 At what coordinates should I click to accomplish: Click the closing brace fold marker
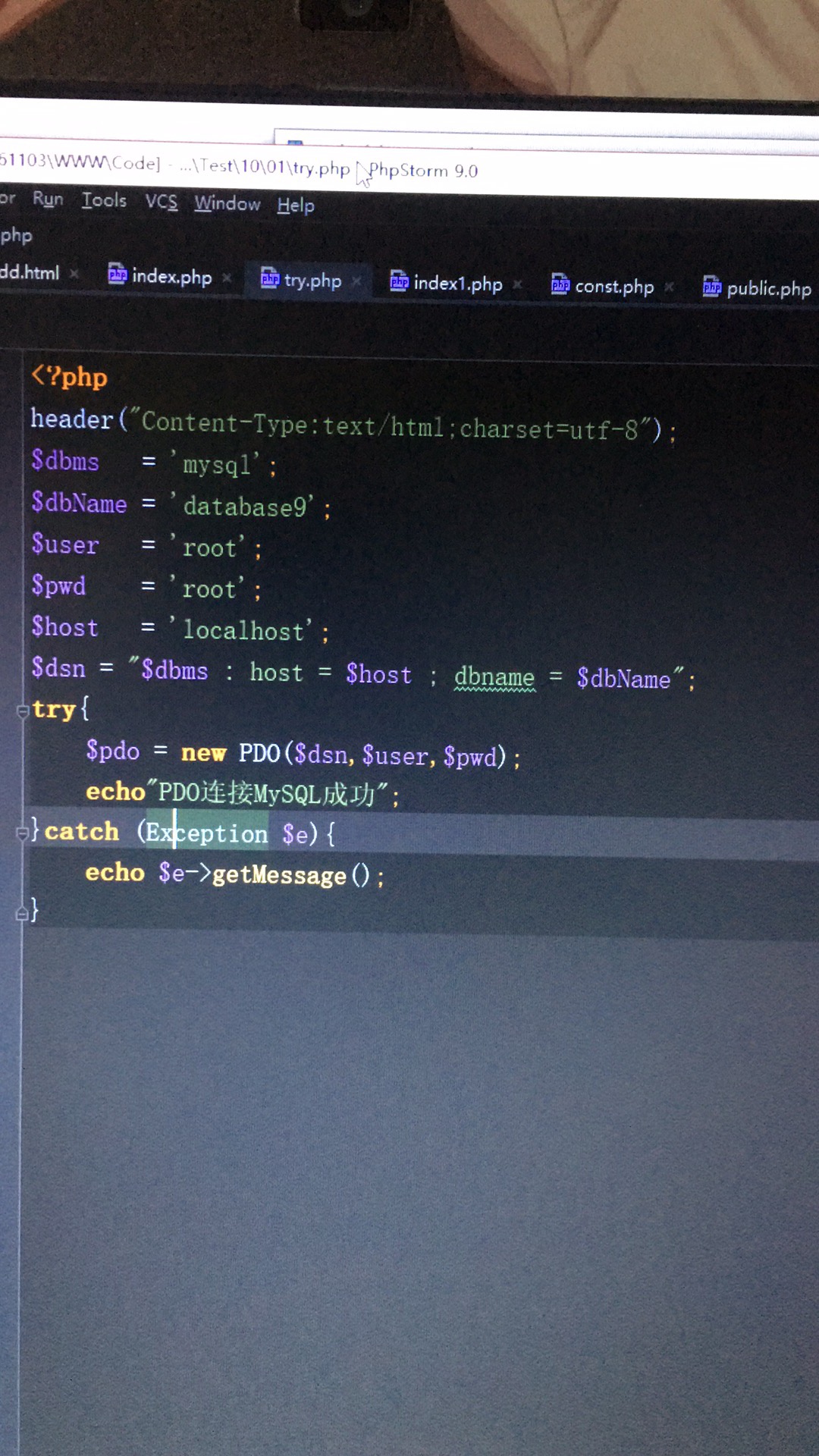click(x=22, y=913)
